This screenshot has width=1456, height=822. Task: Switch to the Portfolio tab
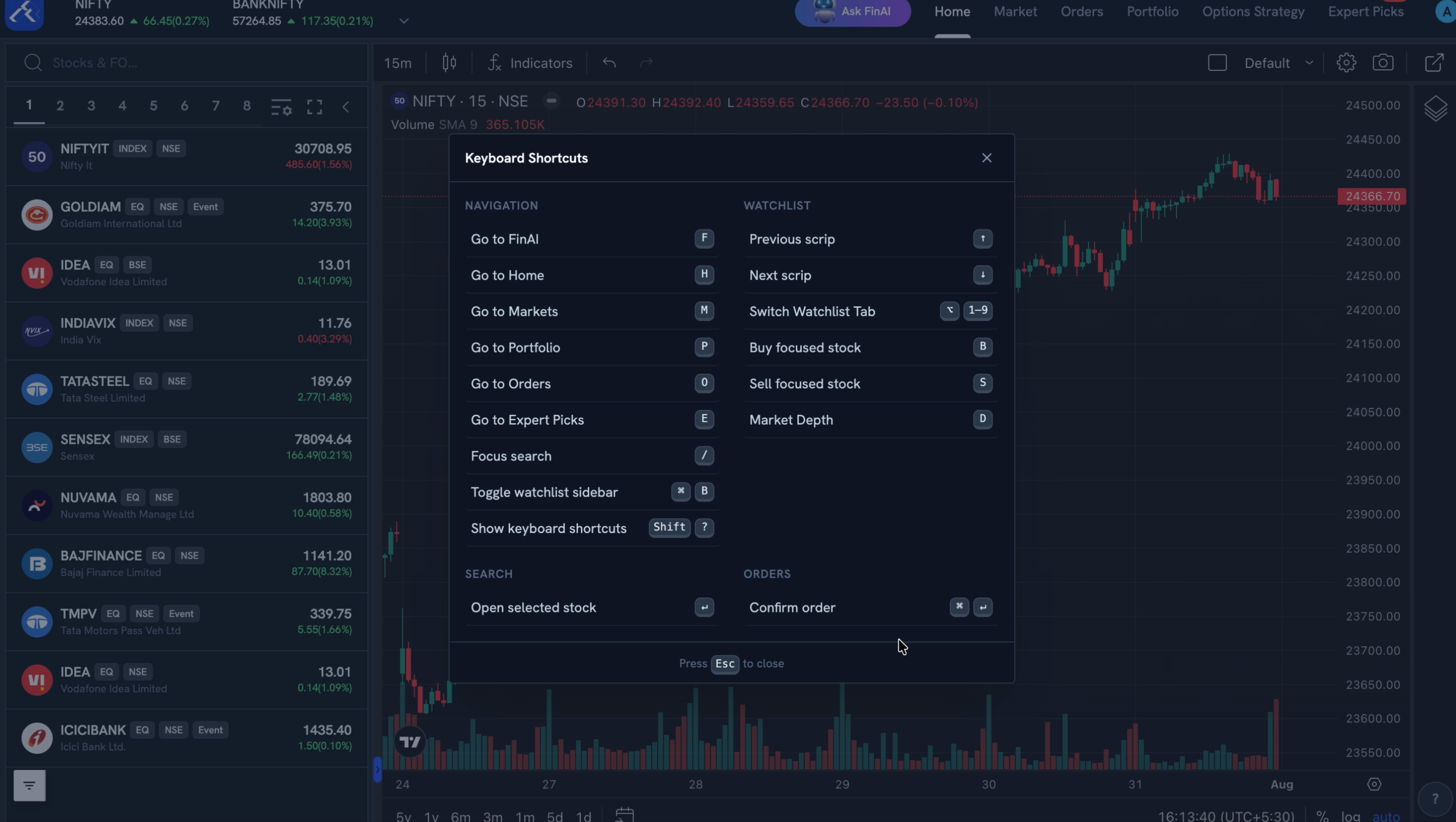pyautogui.click(x=1152, y=12)
